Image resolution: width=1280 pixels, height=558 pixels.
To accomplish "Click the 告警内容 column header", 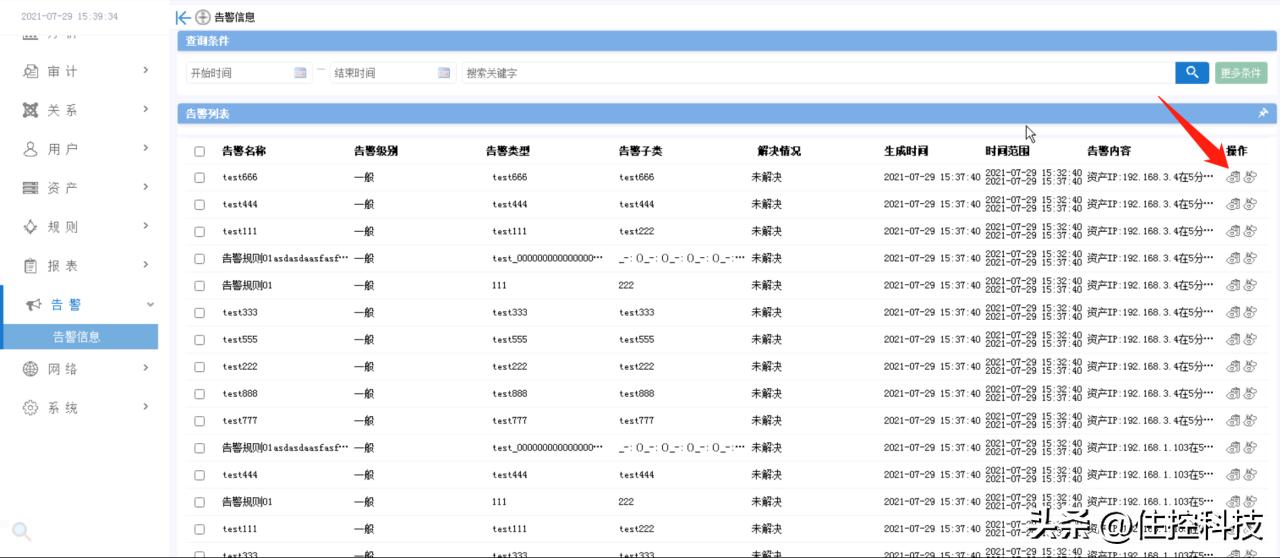I will [1109, 151].
